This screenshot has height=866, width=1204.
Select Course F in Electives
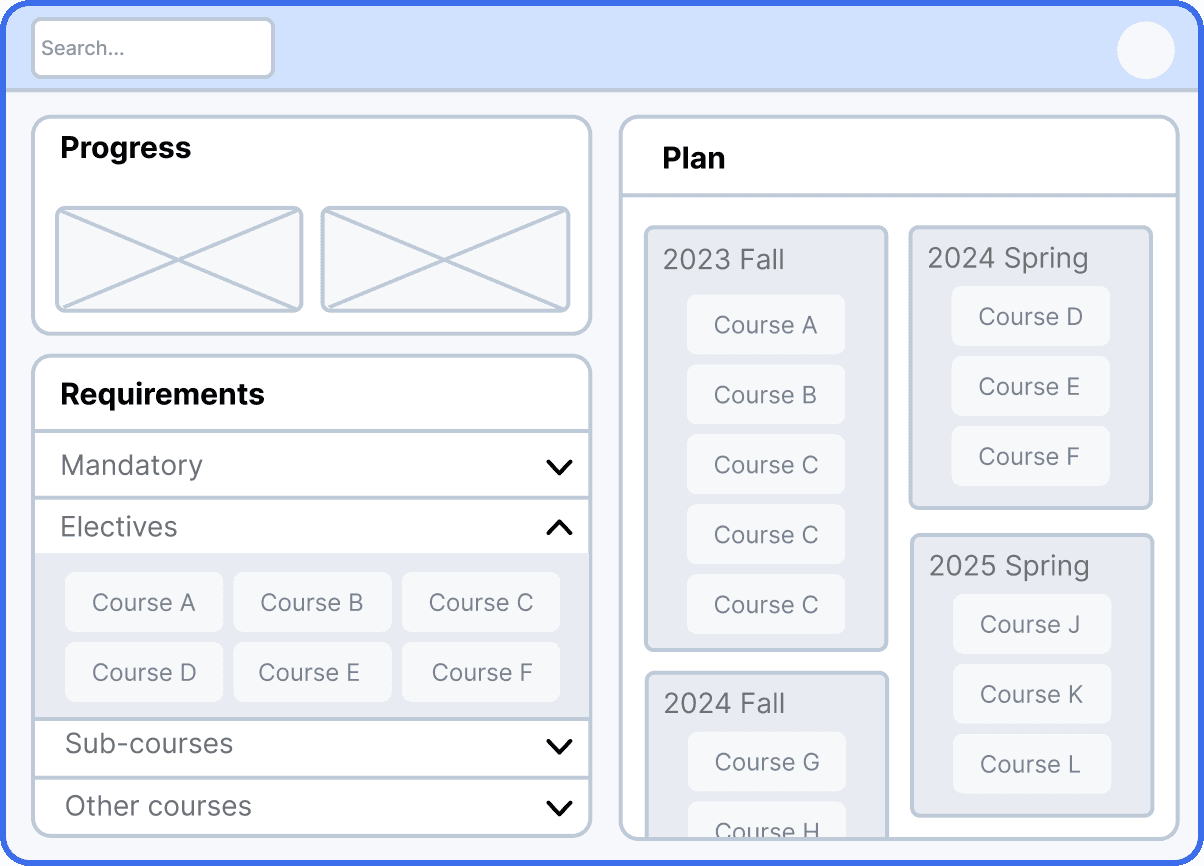pos(481,672)
